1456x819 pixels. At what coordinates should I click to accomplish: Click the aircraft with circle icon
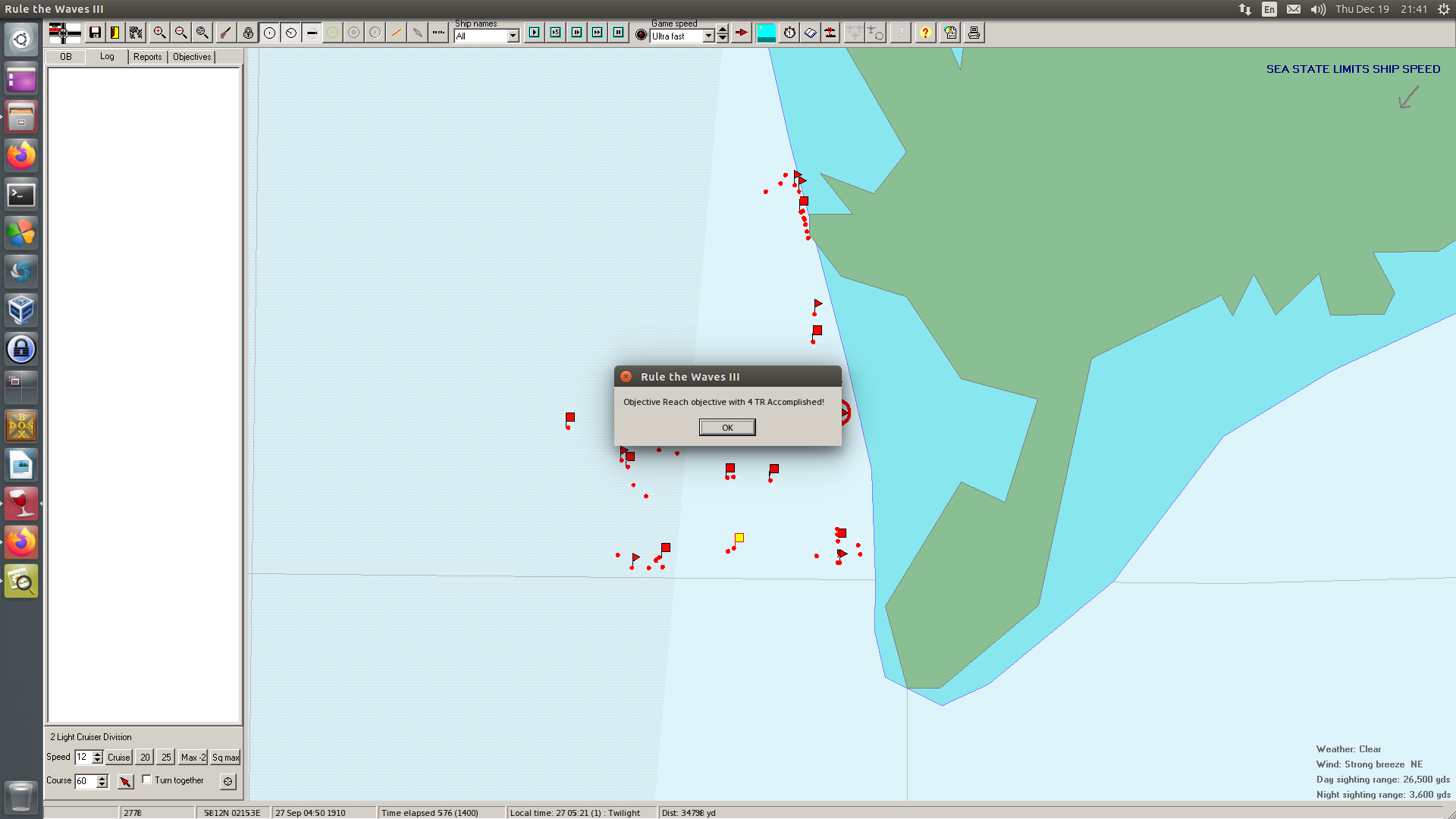coord(876,33)
